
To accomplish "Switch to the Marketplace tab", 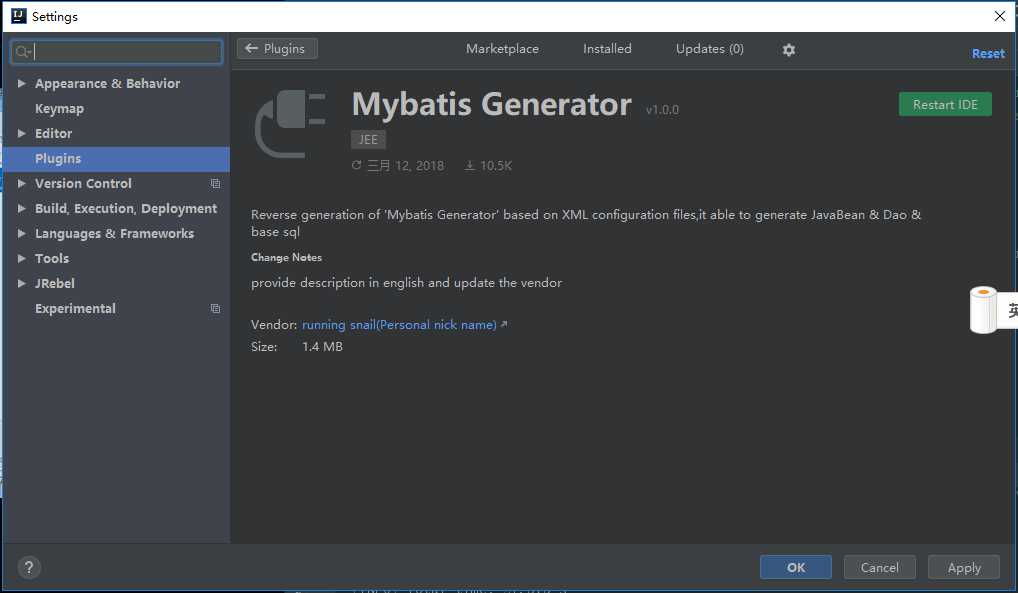I will pos(502,49).
